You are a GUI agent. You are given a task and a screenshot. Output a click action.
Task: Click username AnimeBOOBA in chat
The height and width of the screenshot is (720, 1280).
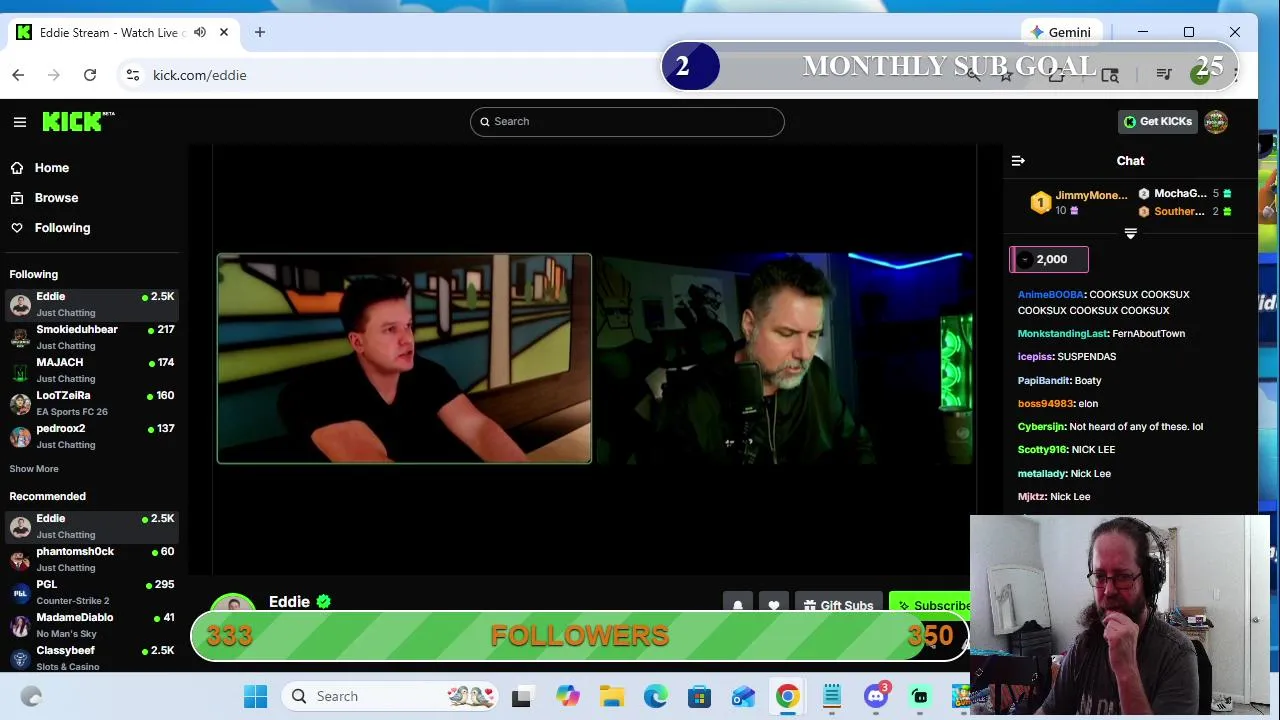tap(1050, 295)
